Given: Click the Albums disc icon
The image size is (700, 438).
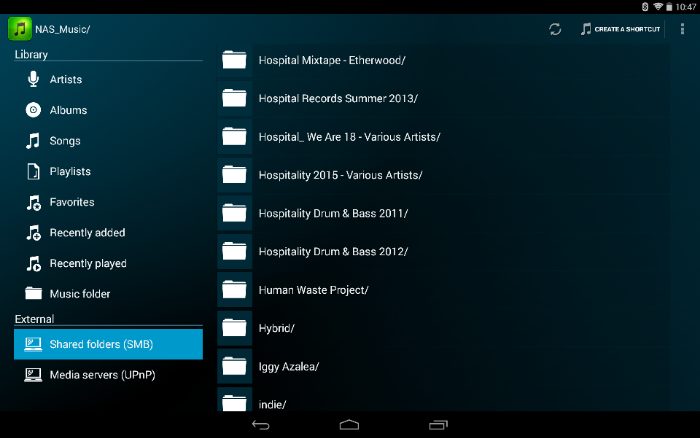Looking at the screenshot, I should point(33,110).
